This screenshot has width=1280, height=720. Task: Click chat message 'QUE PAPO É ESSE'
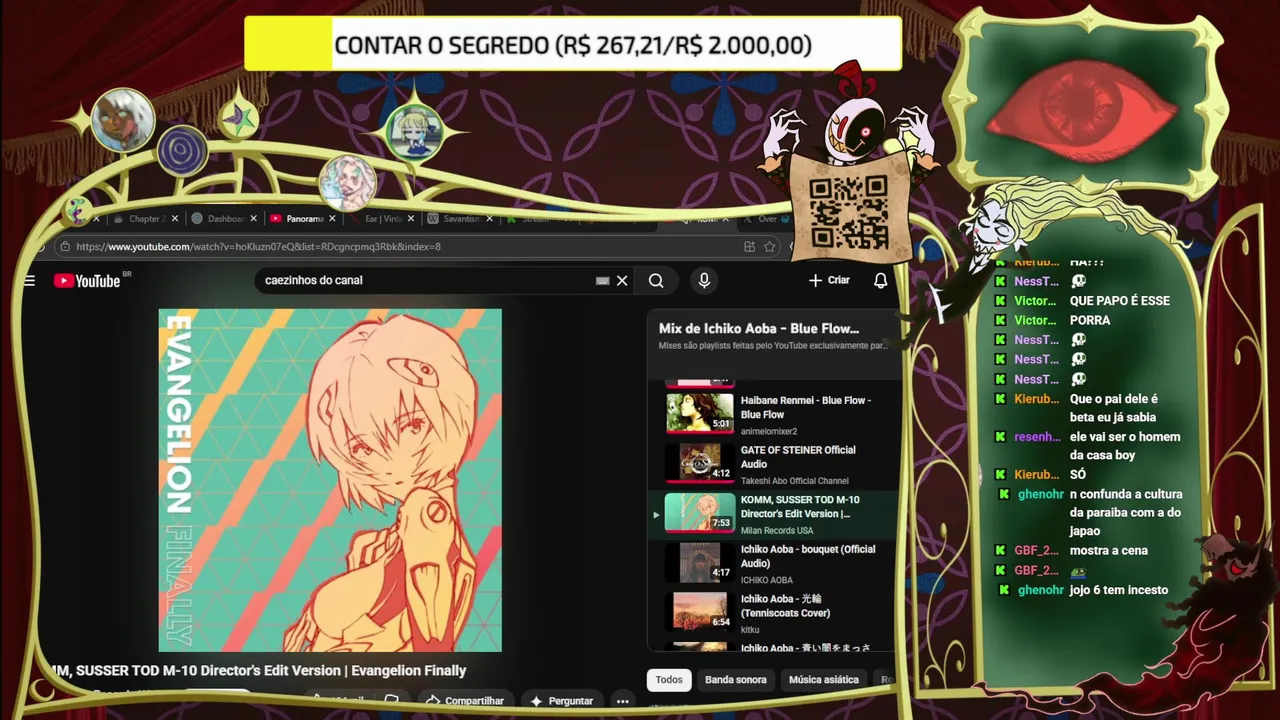click(1119, 301)
